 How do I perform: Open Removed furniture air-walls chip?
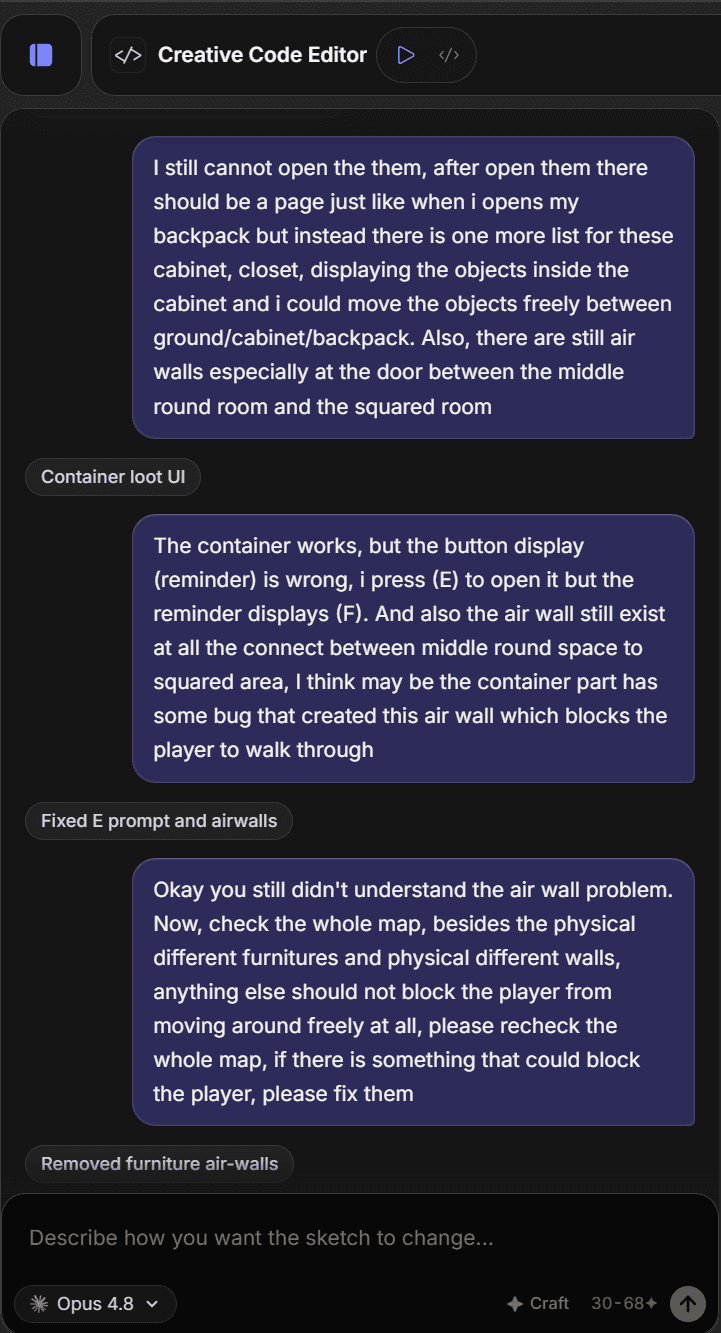pyautogui.click(x=159, y=1164)
